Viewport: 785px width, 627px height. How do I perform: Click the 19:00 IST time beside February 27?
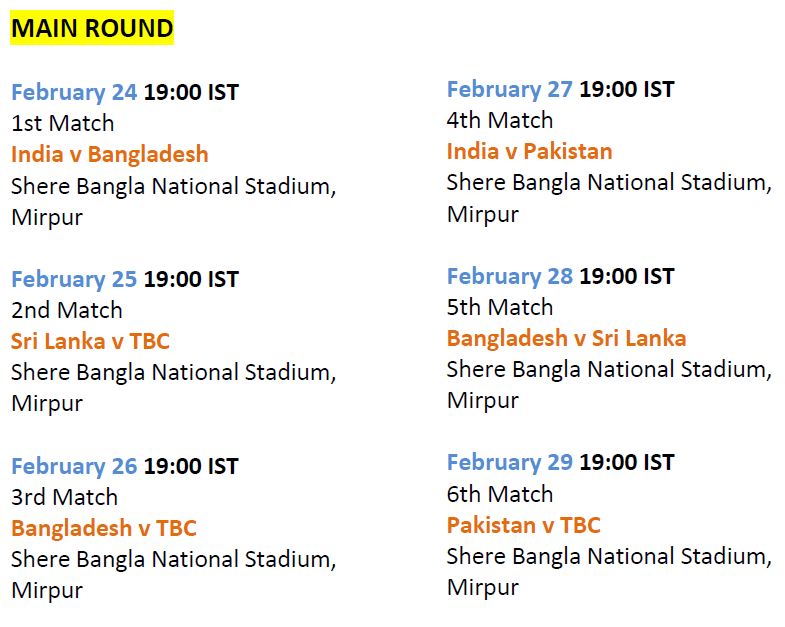click(x=627, y=89)
